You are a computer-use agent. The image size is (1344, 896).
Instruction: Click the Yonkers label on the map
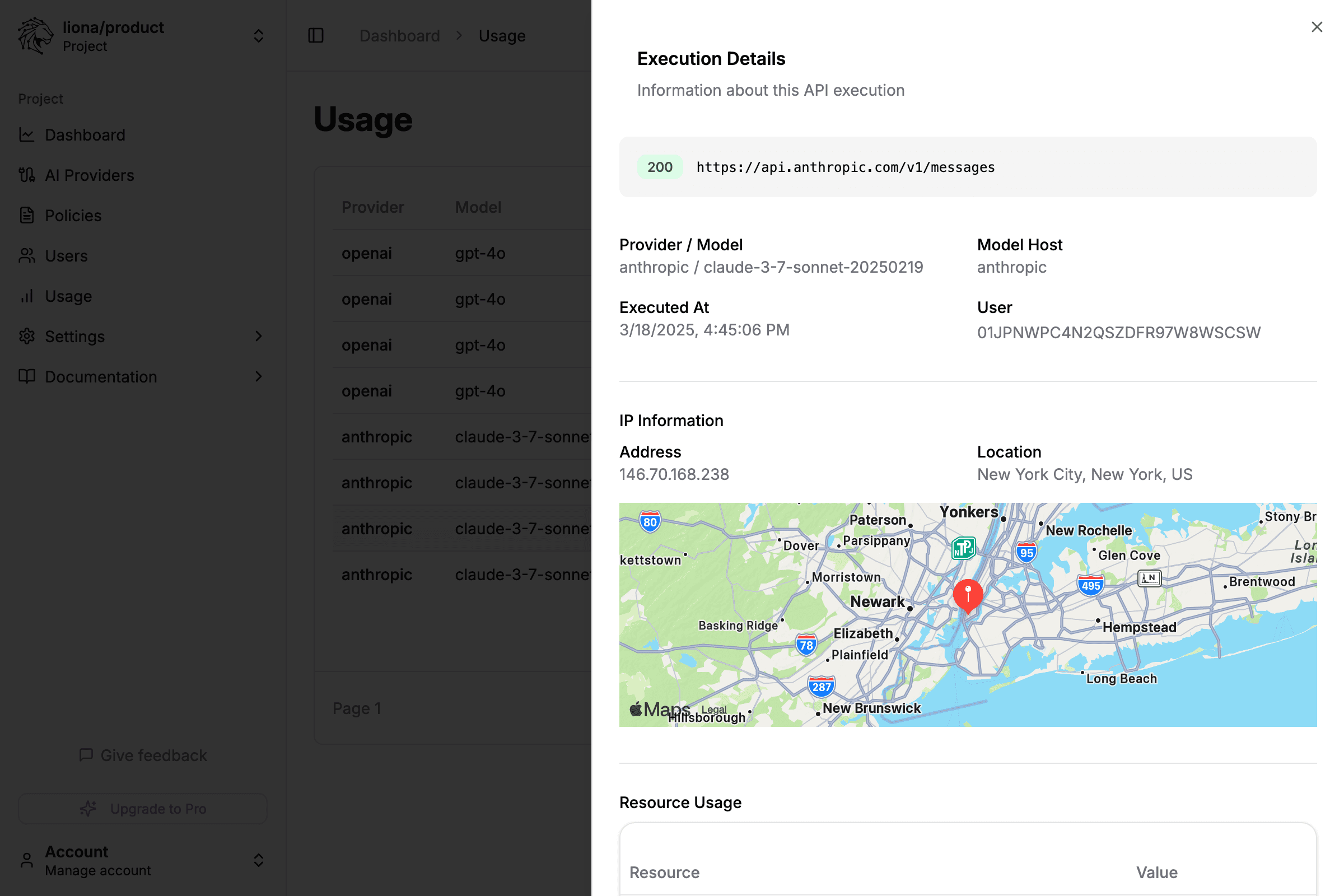[968, 511]
